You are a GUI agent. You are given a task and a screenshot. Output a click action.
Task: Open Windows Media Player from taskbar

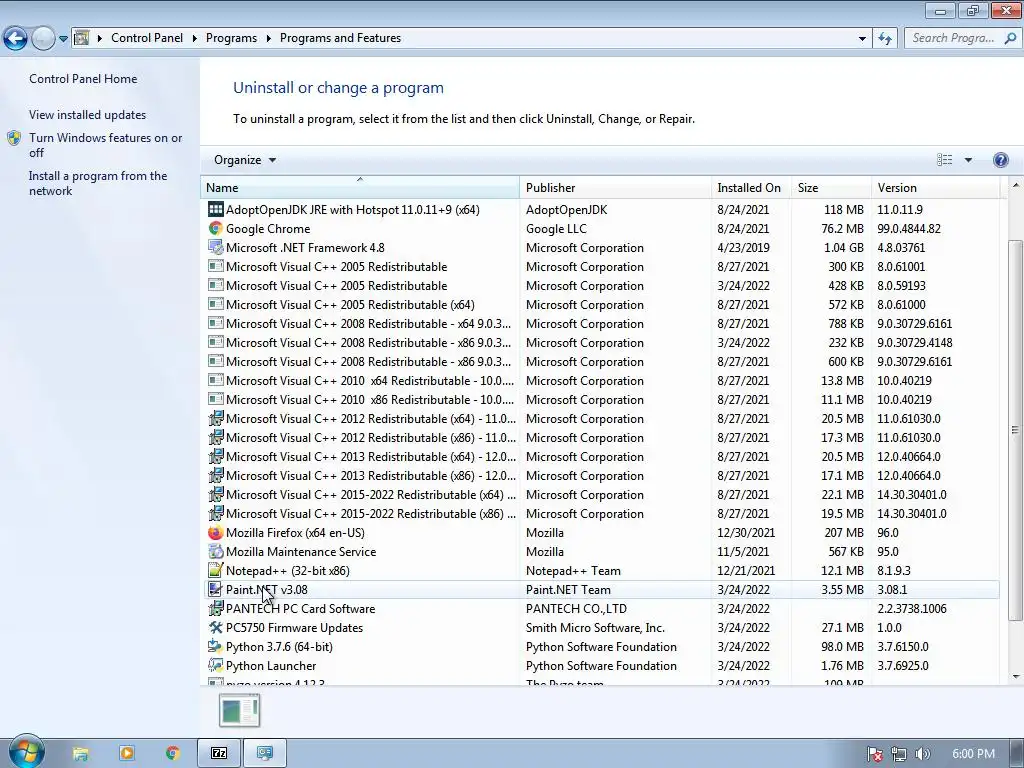click(127, 754)
